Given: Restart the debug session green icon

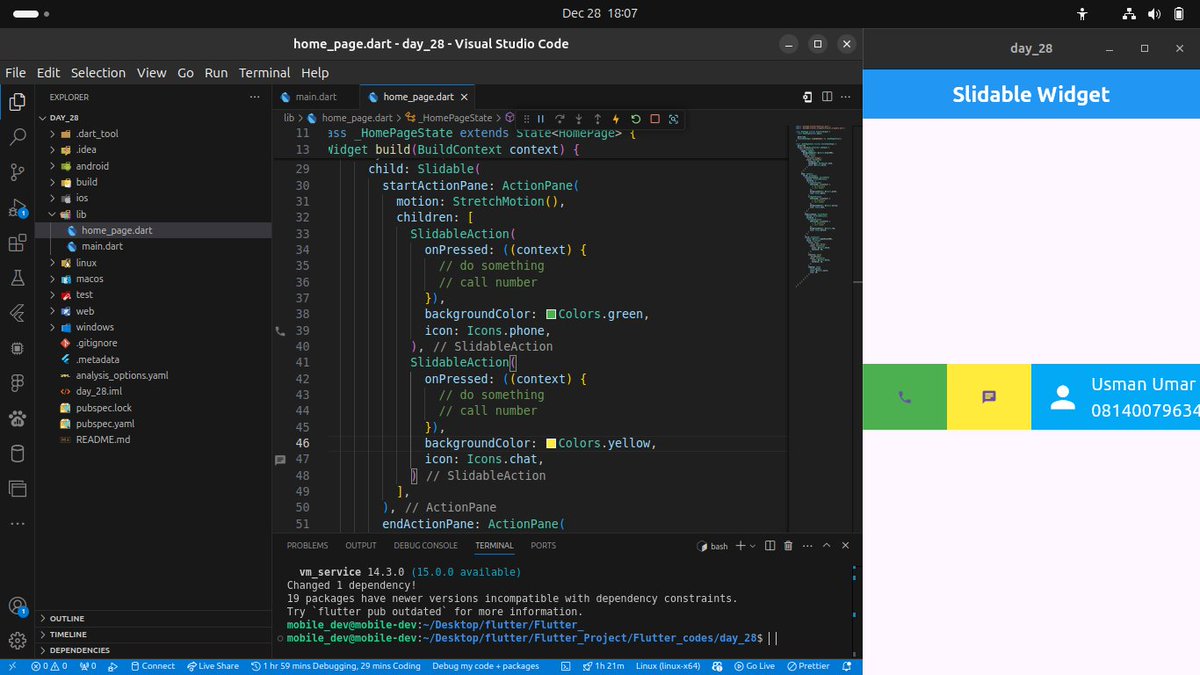Looking at the screenshot, I should click(x=636, y=118).
